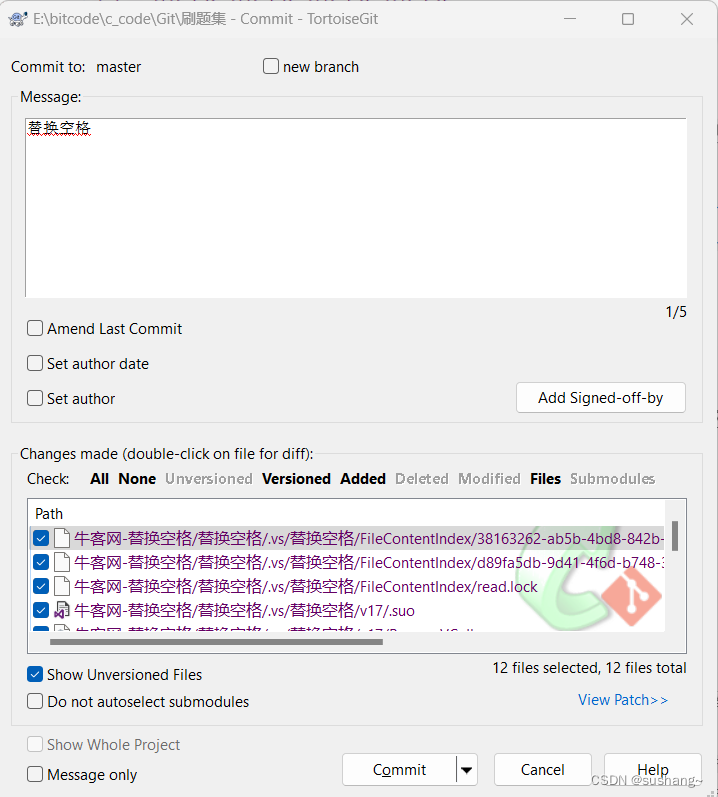Screen dimensions: 718x797
Task: Click the .suo file type icon
Action: pos(62,610)
